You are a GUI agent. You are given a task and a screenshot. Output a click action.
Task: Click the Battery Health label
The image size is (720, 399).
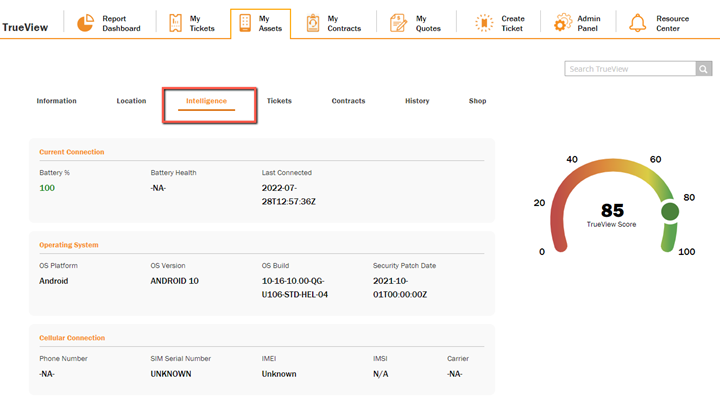point(173,173)
